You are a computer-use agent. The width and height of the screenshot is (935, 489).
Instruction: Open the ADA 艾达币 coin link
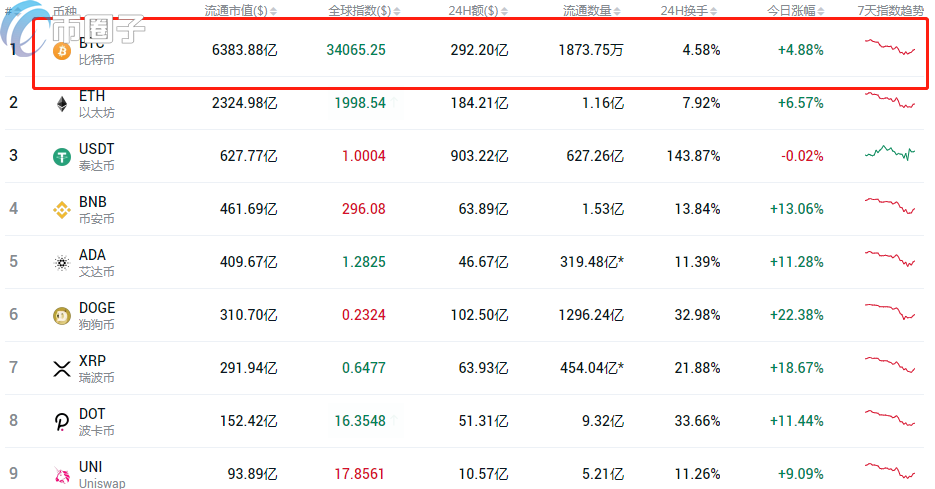click(97, 262)
